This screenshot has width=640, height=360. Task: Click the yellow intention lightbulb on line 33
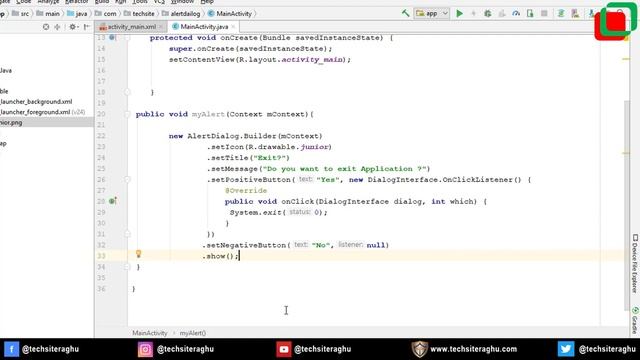pos(138,254)
